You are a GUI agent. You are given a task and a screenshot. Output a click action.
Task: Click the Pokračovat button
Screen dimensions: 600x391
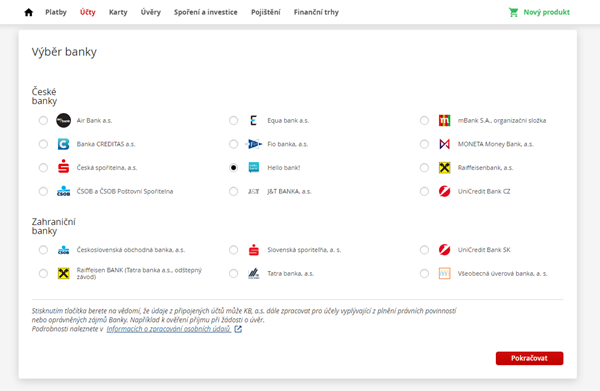click(x=529, y=358)
